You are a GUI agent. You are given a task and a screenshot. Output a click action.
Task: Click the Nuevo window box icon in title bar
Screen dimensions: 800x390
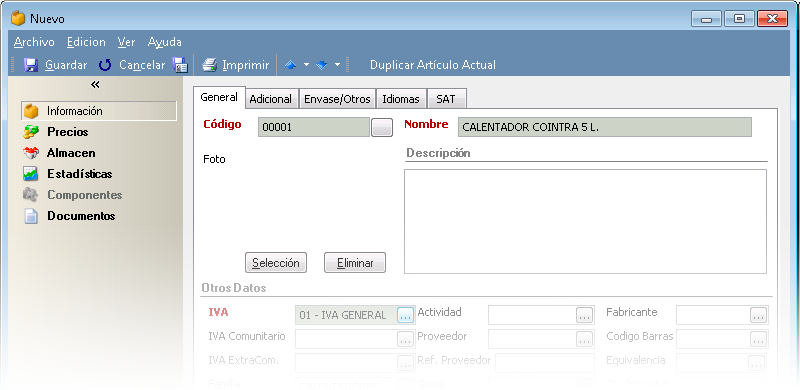tap(18, 19)
